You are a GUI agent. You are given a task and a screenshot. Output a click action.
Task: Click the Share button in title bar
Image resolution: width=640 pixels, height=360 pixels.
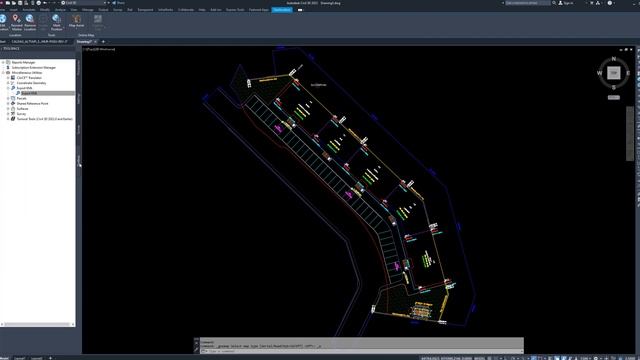[x=118, y=3]
